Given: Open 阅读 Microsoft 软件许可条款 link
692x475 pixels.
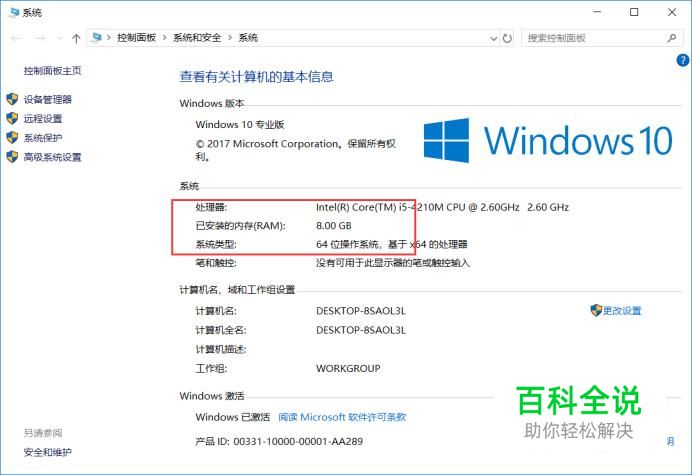Looking at the screenshot, I should (x=342, y=417).
